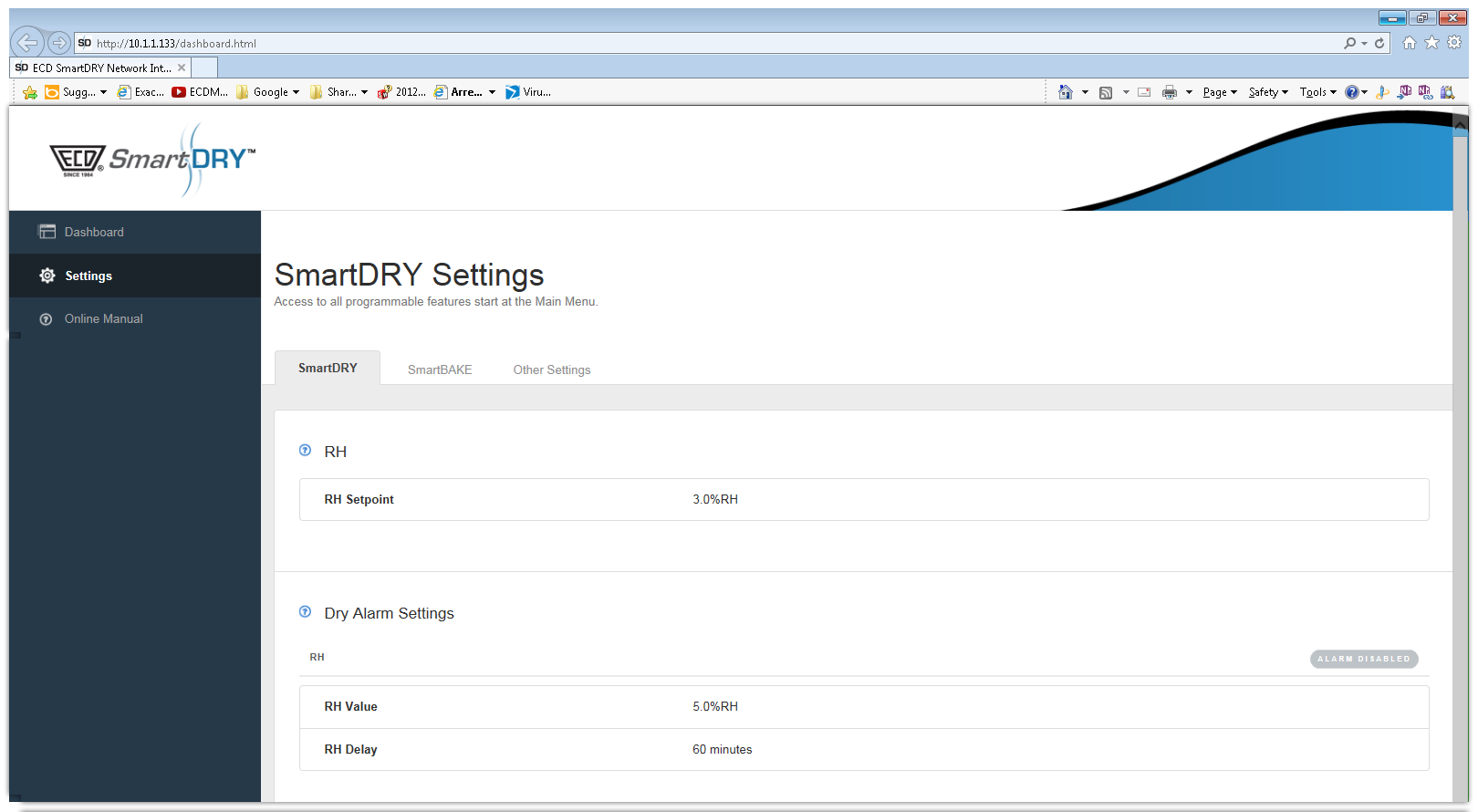Click the help icon next to RH heading
The width and height of the screenshot is (1478, 812).
306,451
